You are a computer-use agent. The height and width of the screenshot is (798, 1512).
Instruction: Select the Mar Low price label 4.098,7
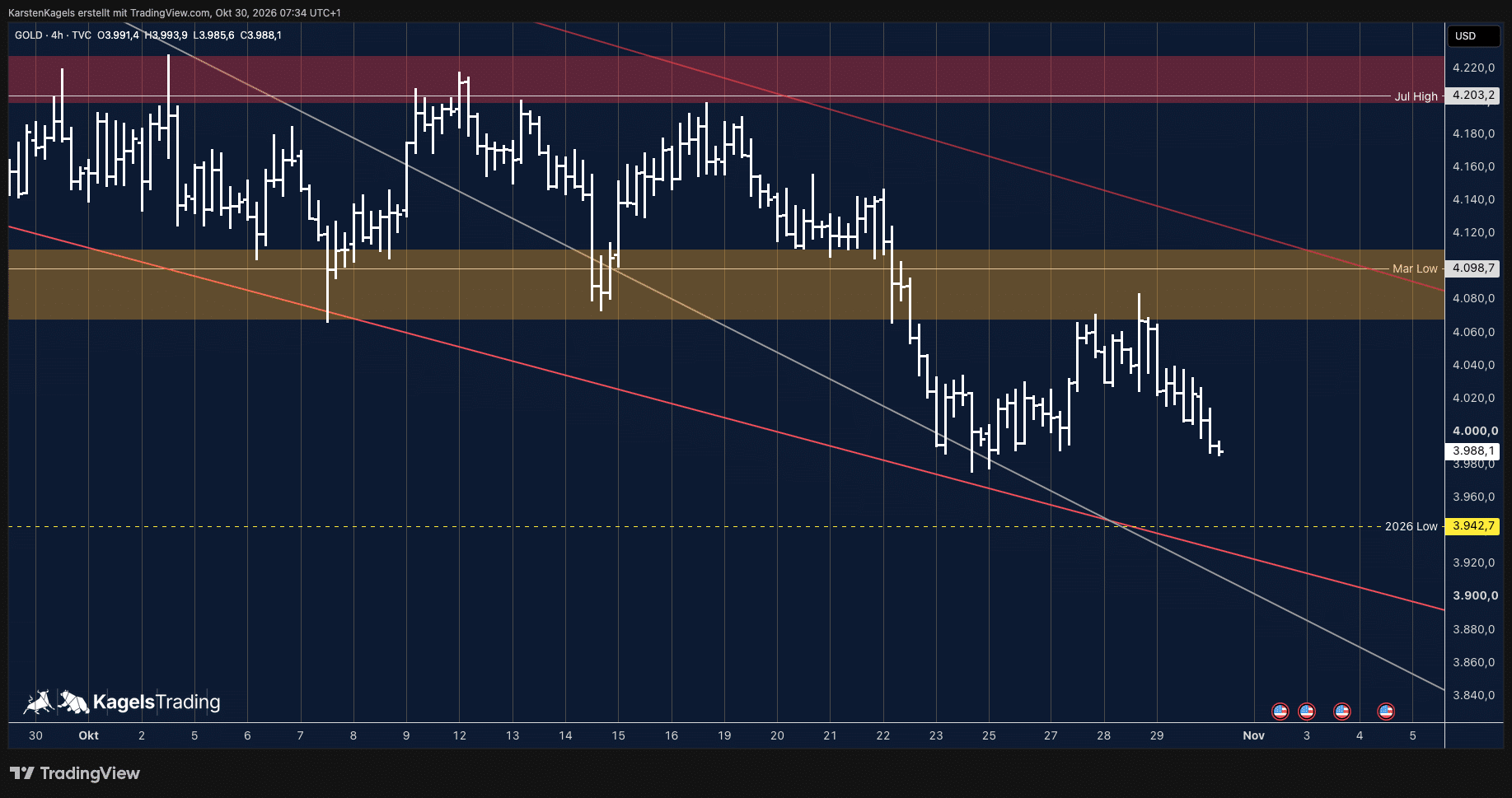click(x=1472, y=268)
